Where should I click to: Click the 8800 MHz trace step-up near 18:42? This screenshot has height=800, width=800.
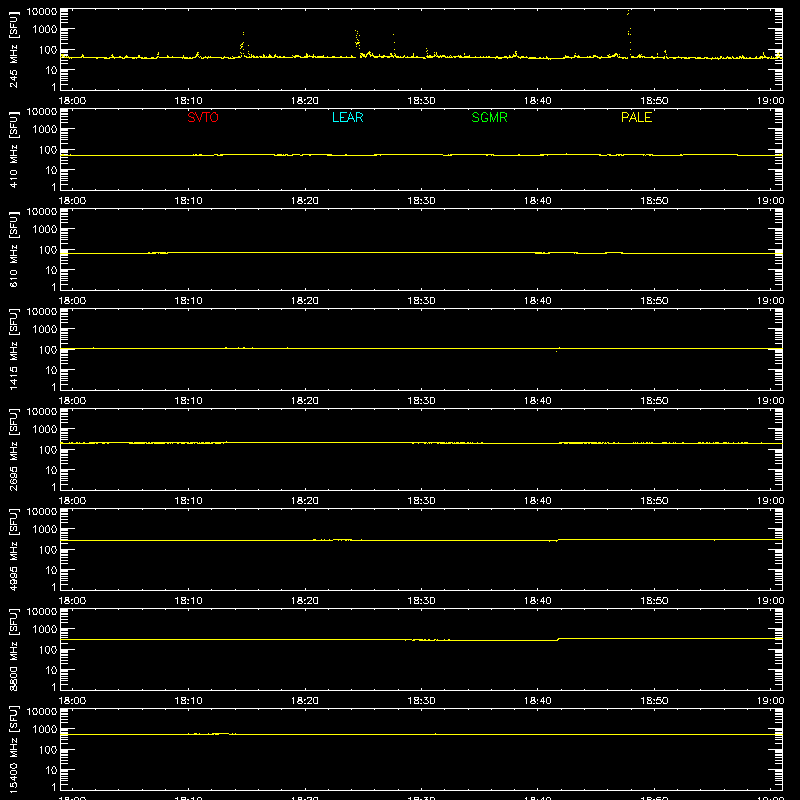point(558,639)
